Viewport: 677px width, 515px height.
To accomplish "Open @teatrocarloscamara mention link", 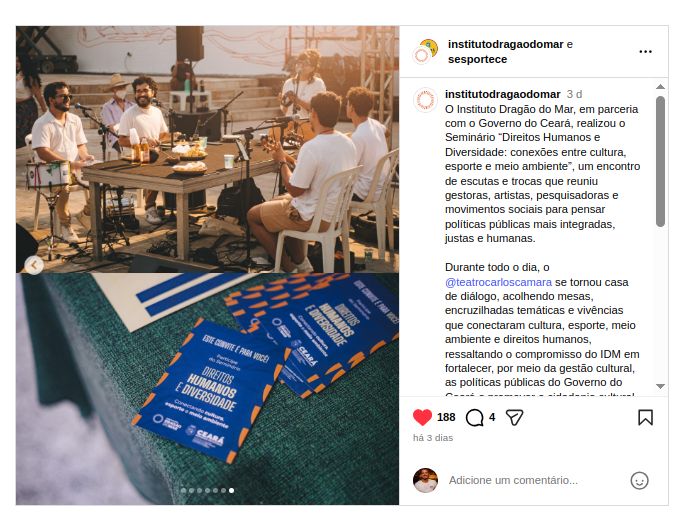I will (498, 282).
